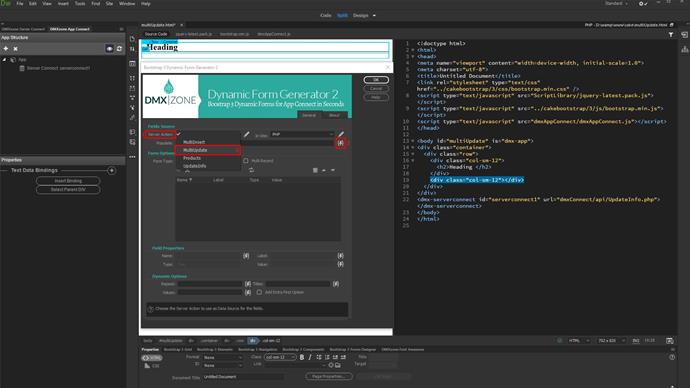This screenshot has height=388, width=690.
Task: Open bootstrap.min.js related file
Action: [x=235, y=34]
